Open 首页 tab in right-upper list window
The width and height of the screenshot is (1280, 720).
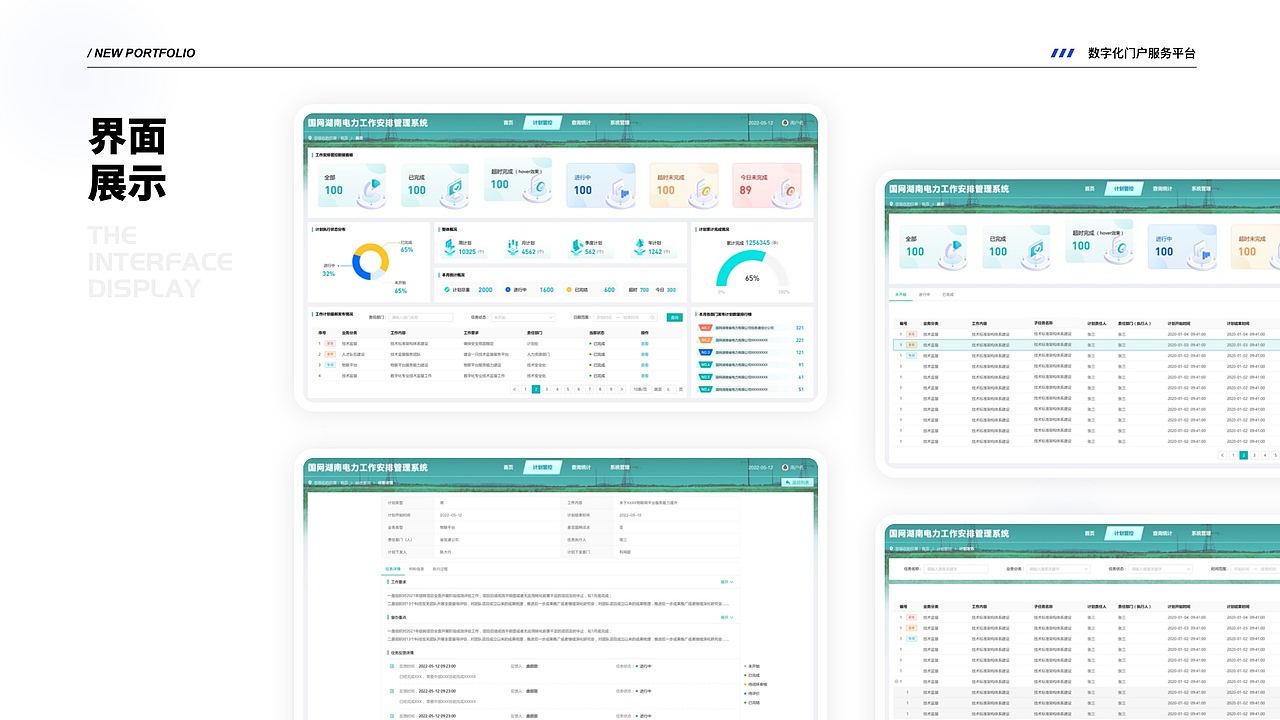click(1089, 189)
